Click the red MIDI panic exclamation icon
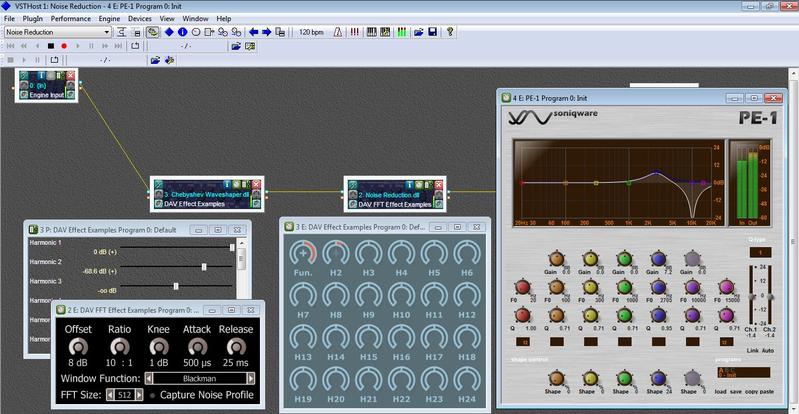The image size is (799, 414). [355, 32]
